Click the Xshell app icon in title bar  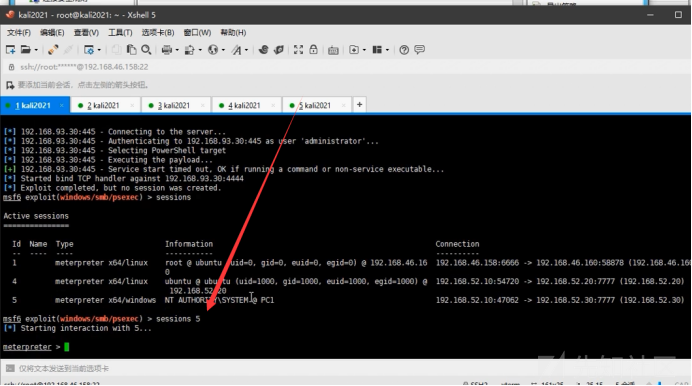click(x=10, y=15)
